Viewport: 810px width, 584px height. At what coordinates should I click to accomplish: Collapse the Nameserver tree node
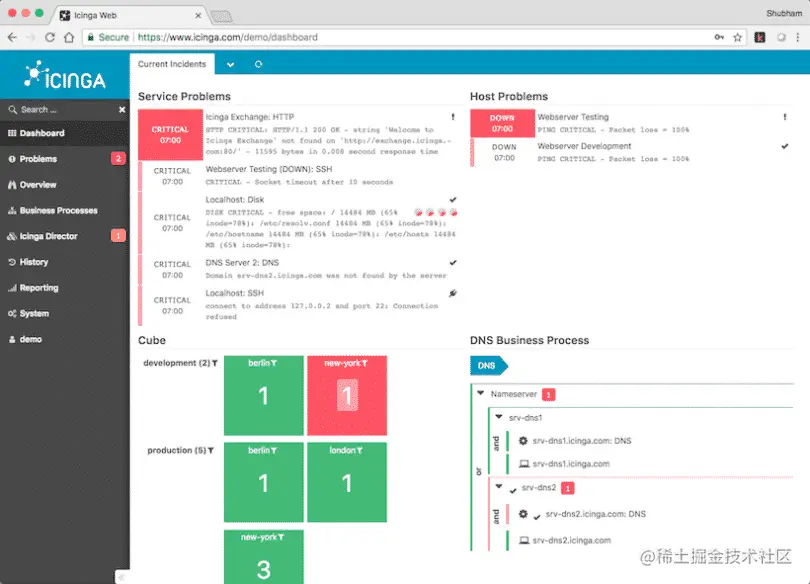481,393
